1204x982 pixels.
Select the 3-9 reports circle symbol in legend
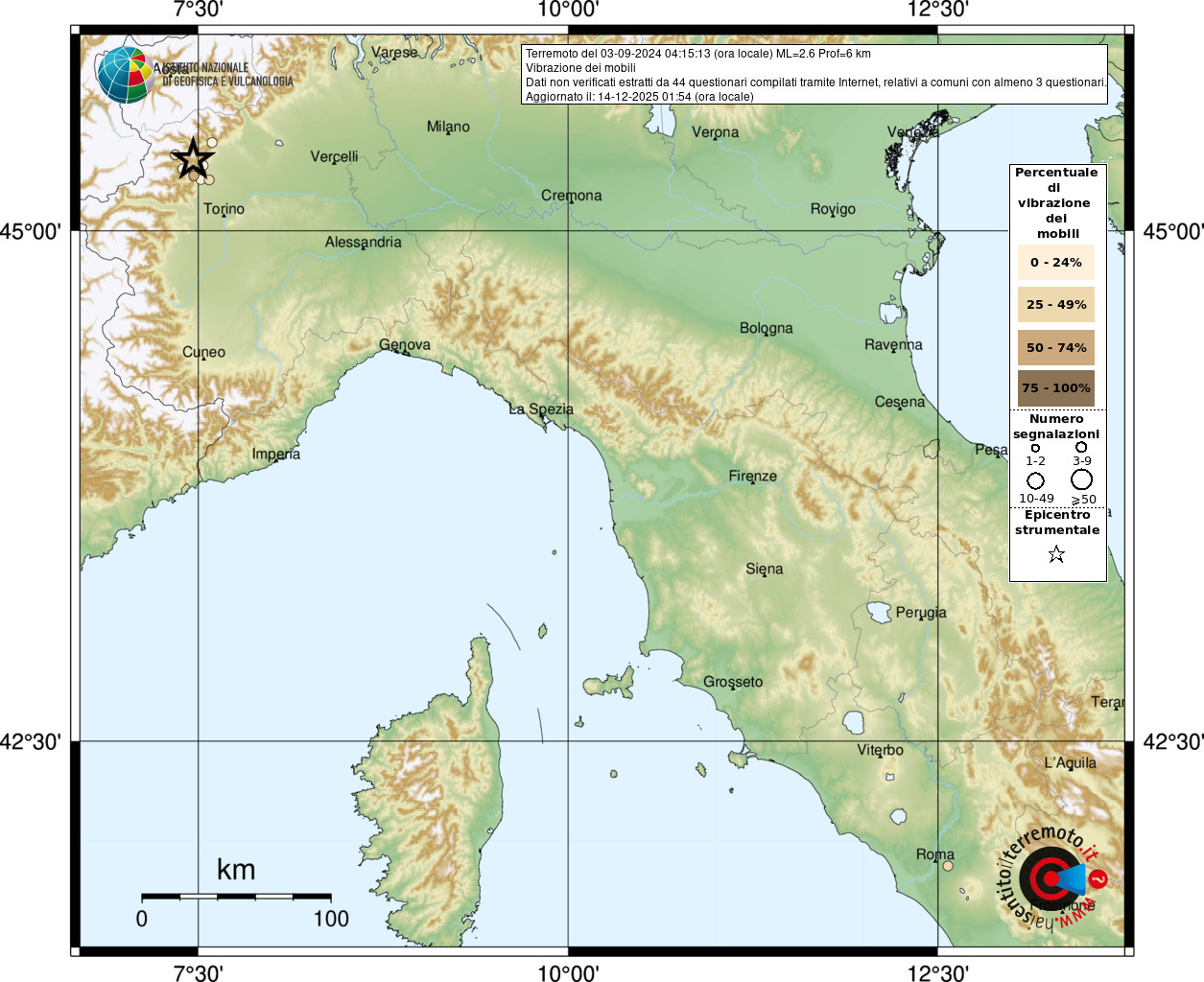click(x=1081, y=447)
